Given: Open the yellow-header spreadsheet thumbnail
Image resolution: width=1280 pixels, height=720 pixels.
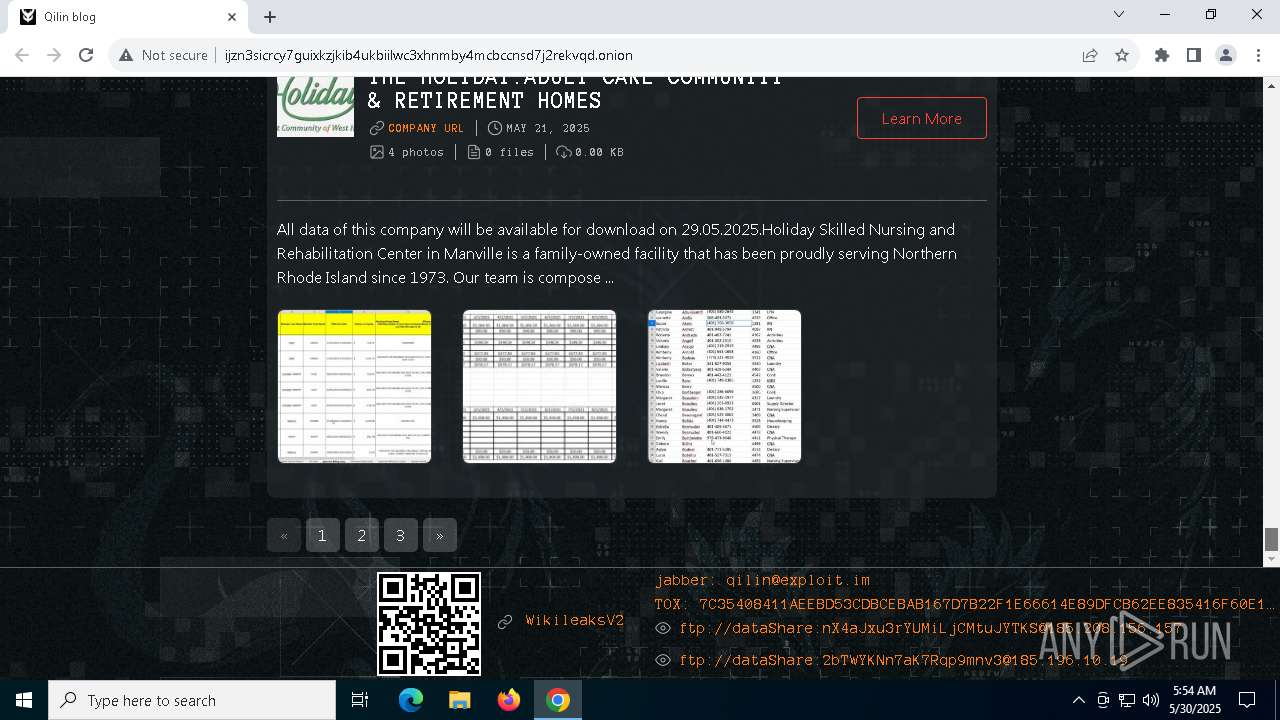Looking at the screenshot, I should click(x=354, y=386).
